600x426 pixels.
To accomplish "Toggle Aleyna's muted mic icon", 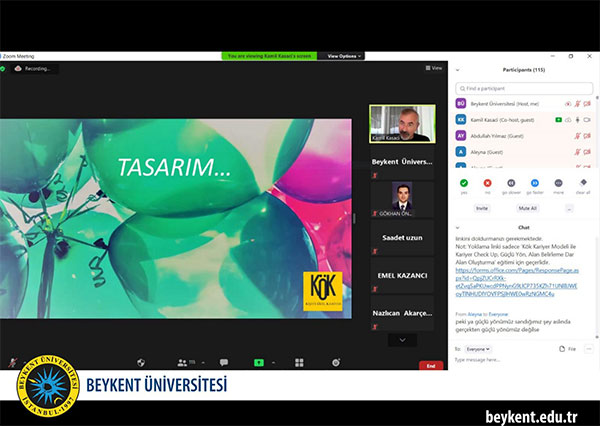I will tap(577, 152).
